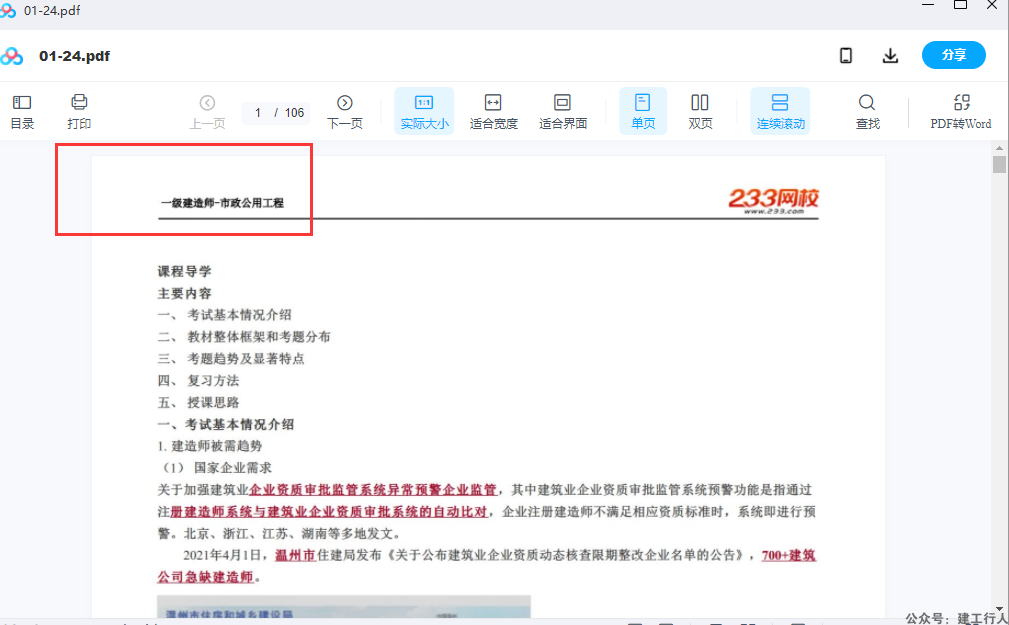Screen dimensions: 1009x625
Task: Click line 二、教材整体框架和考题分布
Action: [244, 337]
